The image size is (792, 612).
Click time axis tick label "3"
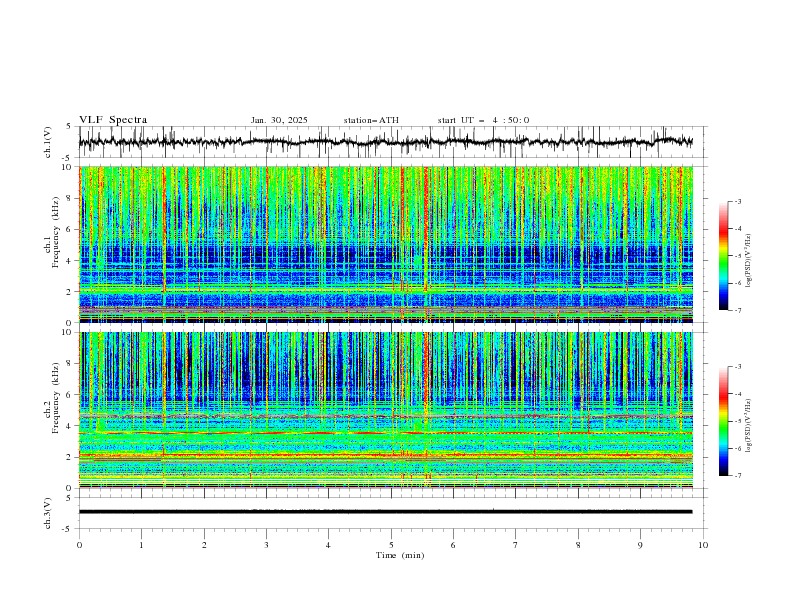coord(266,545)
